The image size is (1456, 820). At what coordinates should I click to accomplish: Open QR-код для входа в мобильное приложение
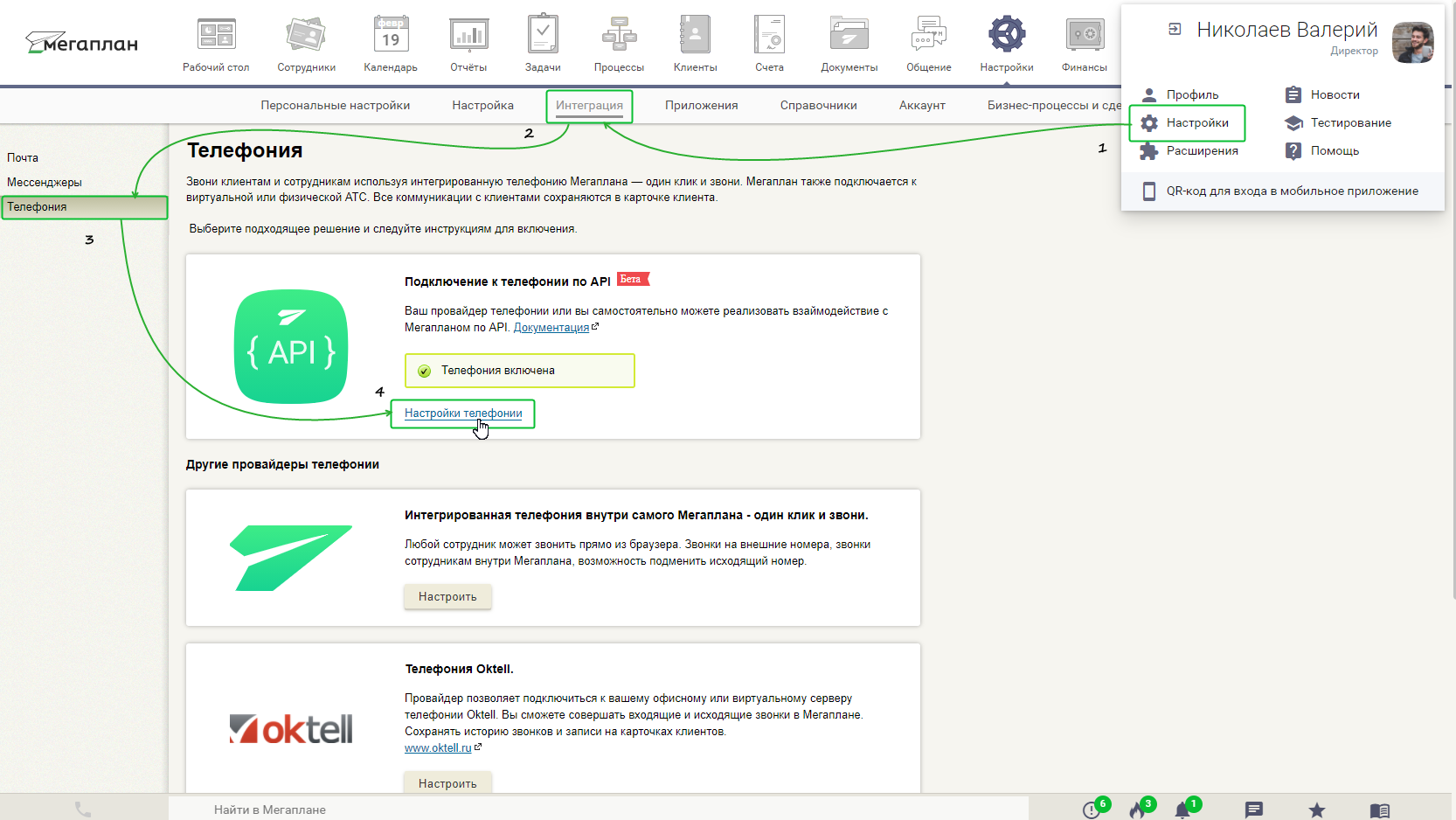(1280, 191)
